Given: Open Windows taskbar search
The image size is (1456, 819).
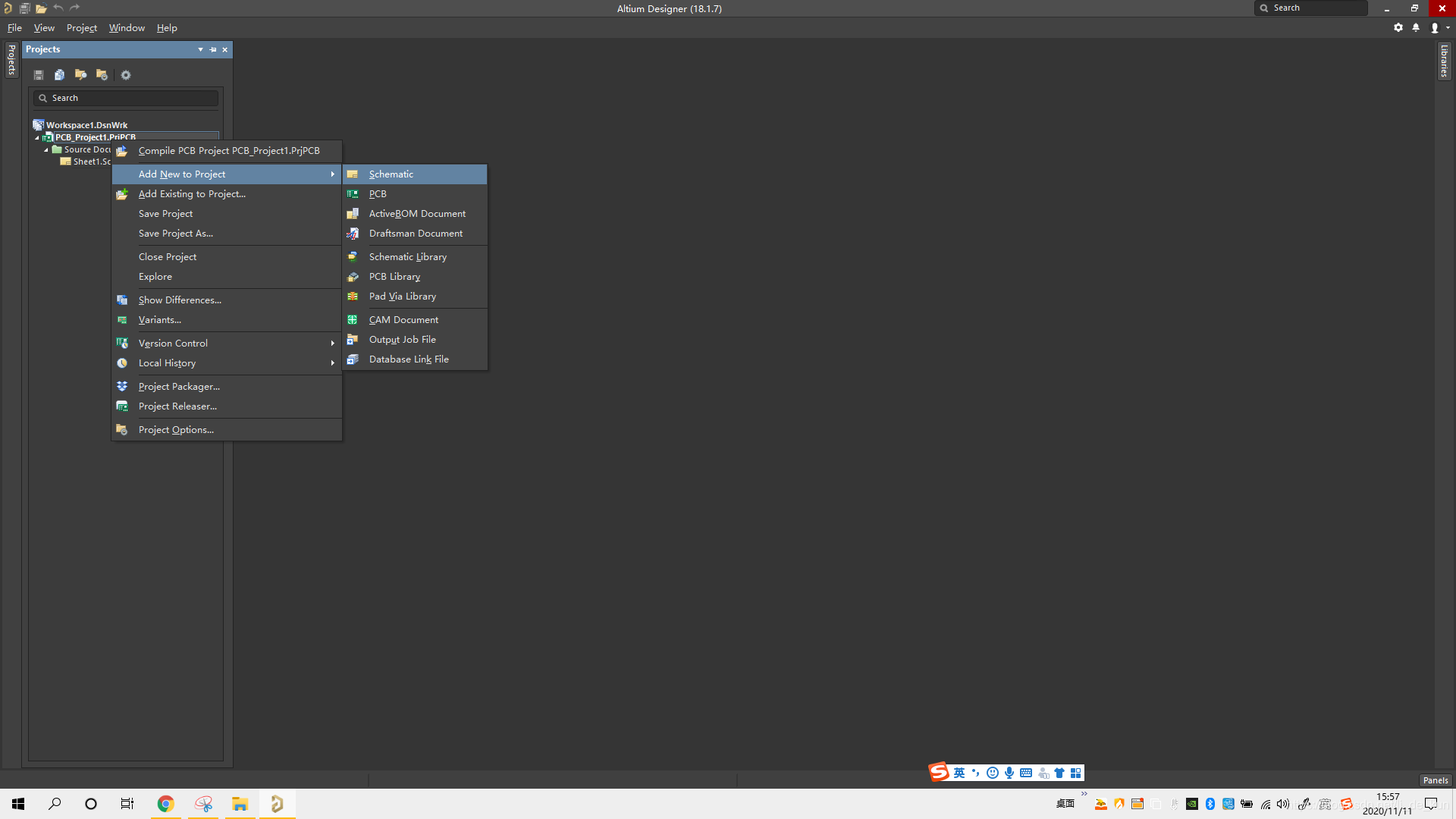Looking at the screenshot, I should pyautogui.click(x=55, y=804).
